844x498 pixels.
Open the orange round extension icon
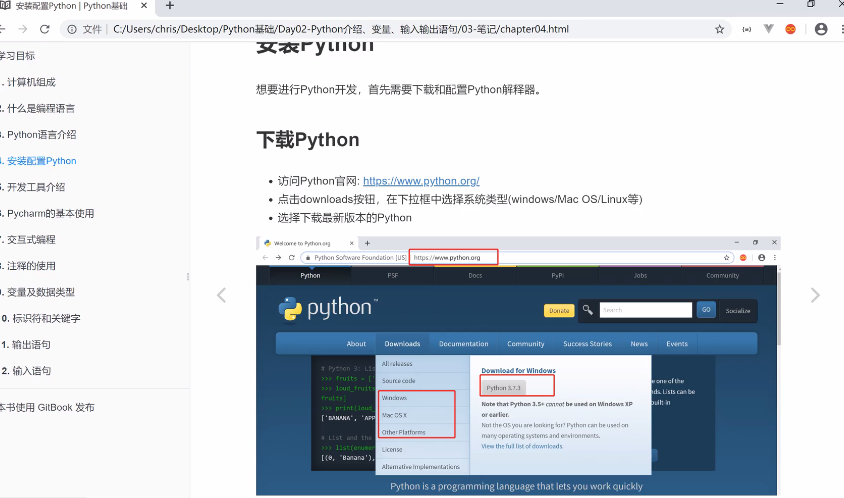coord(790,29)
